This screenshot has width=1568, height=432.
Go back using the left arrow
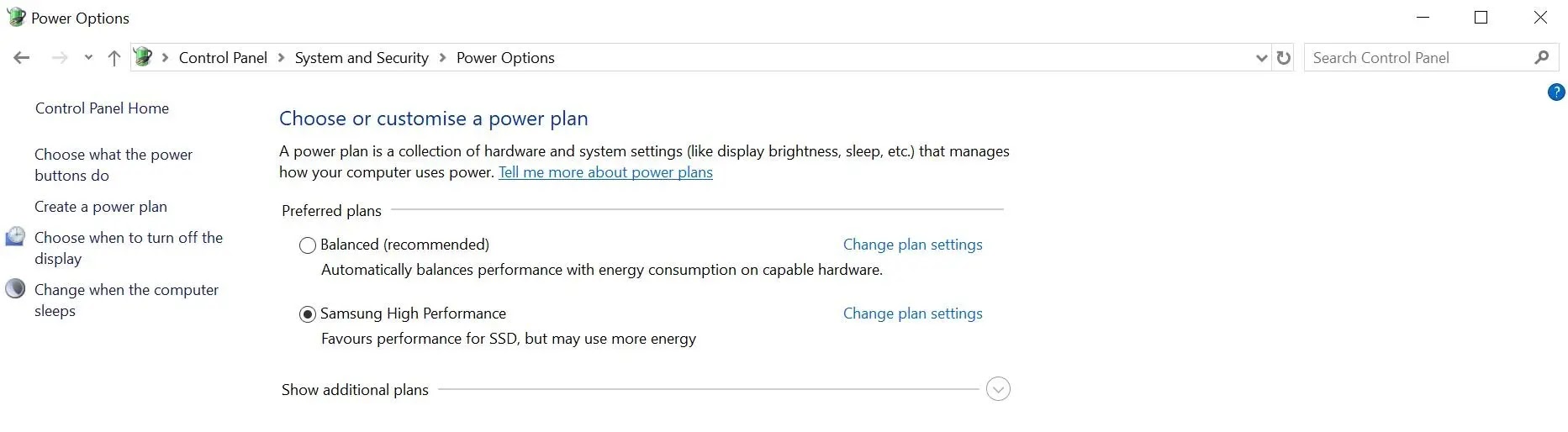click(x=22, y=58)
